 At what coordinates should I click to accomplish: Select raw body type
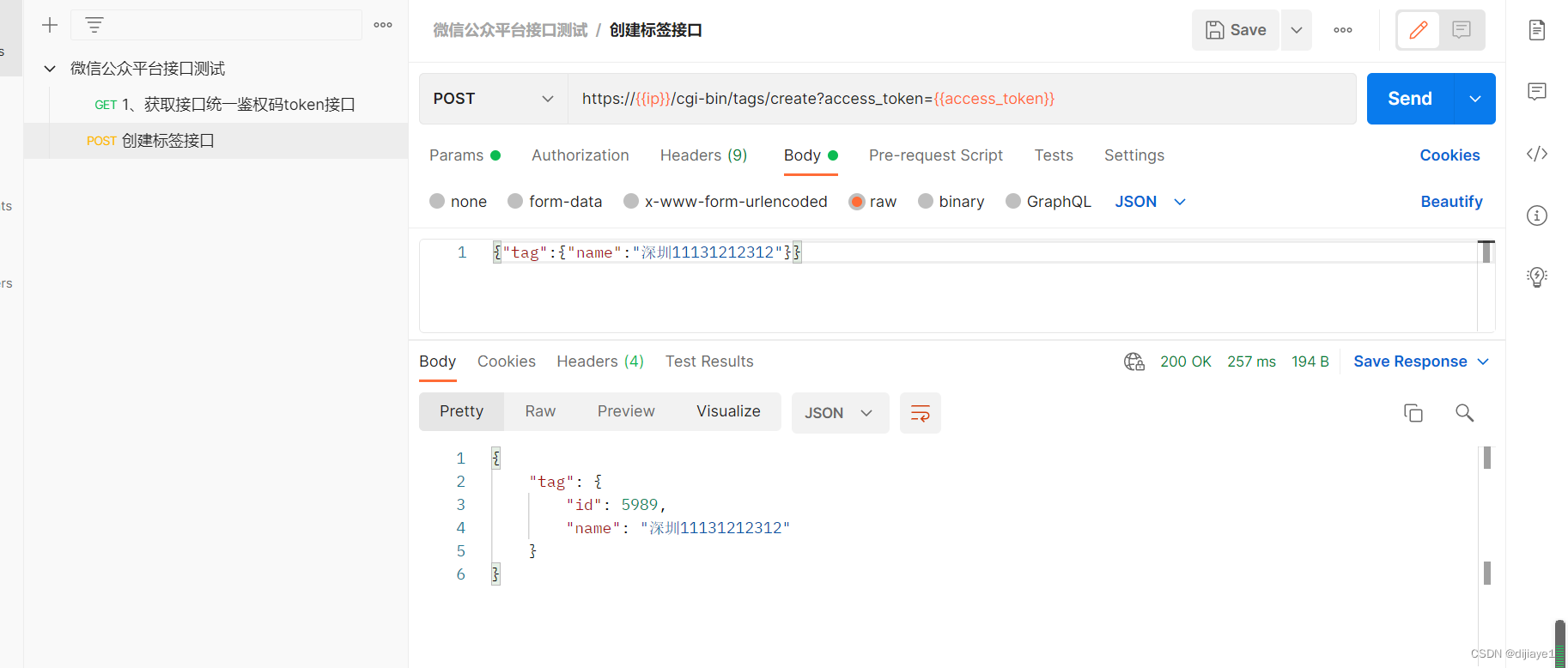(856, 201)
